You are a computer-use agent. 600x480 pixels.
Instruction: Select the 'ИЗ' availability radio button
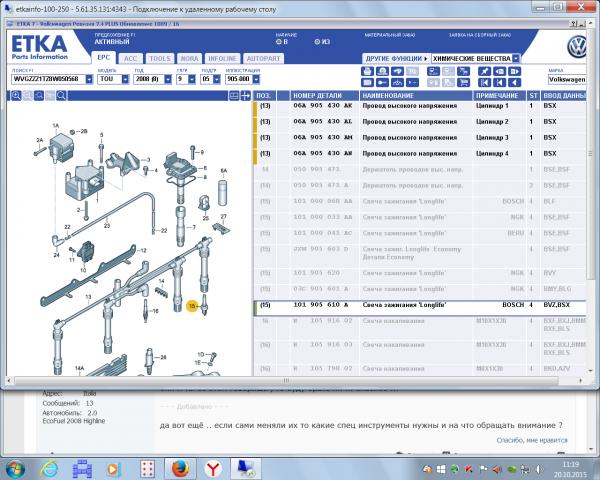tap(317, 42)
